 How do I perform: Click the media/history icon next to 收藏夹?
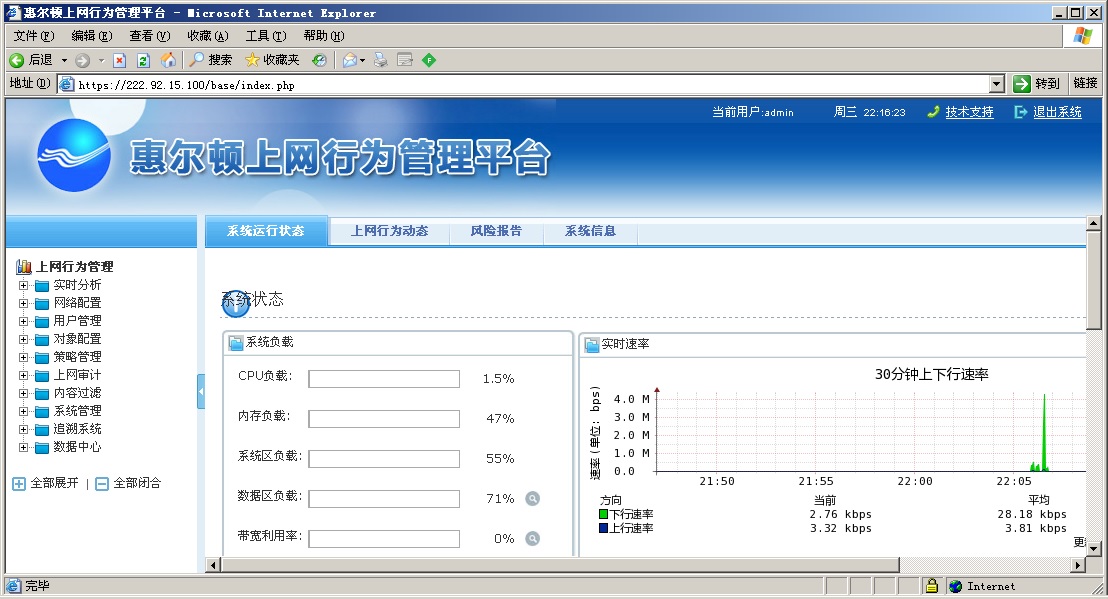pyautogui.click(x=319, y=61)
